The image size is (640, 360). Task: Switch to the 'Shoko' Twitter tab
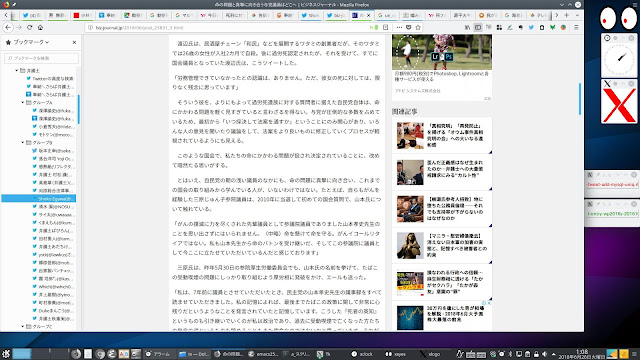coord(310,15)
